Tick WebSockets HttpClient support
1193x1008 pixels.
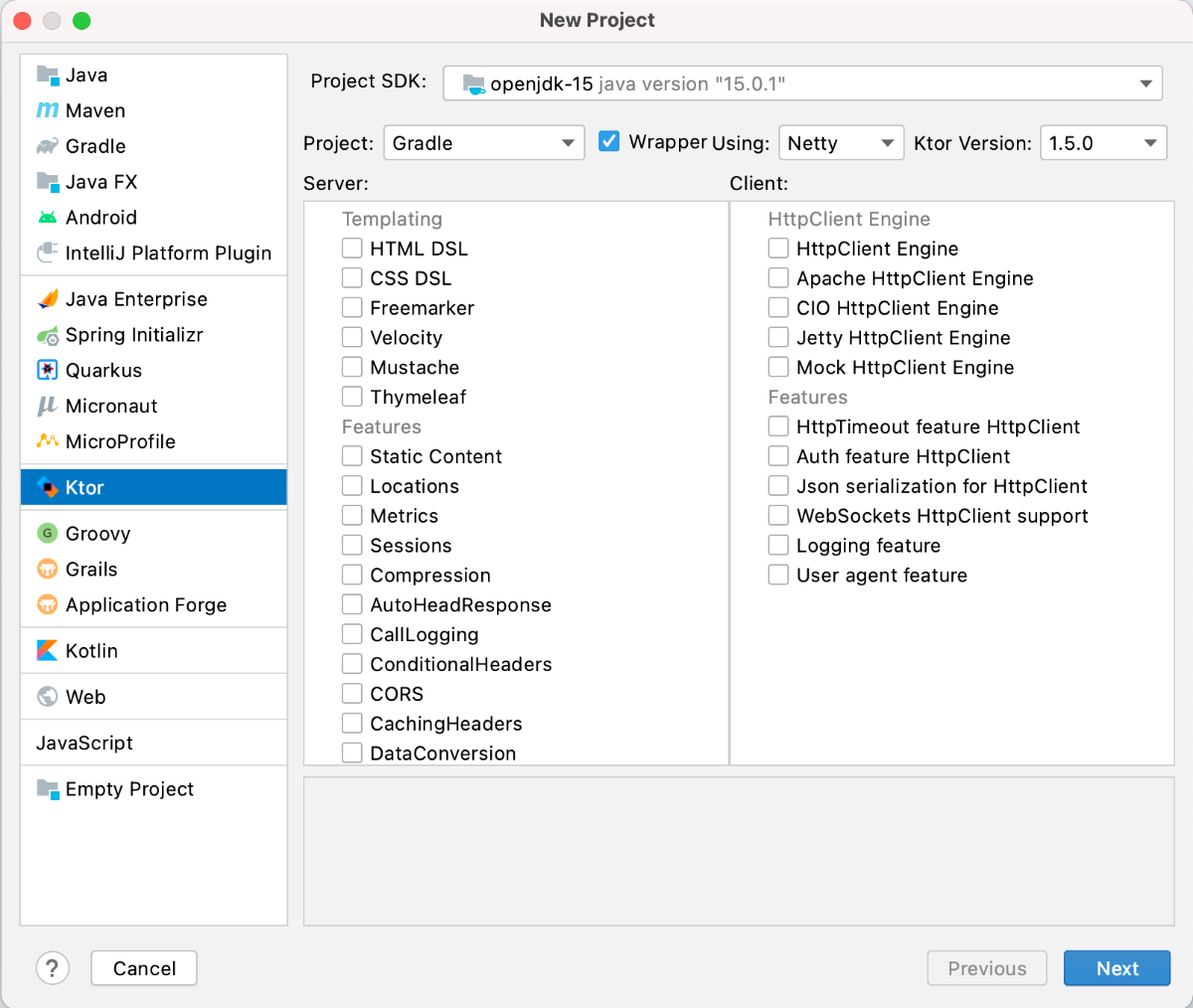tap(778, 516)
